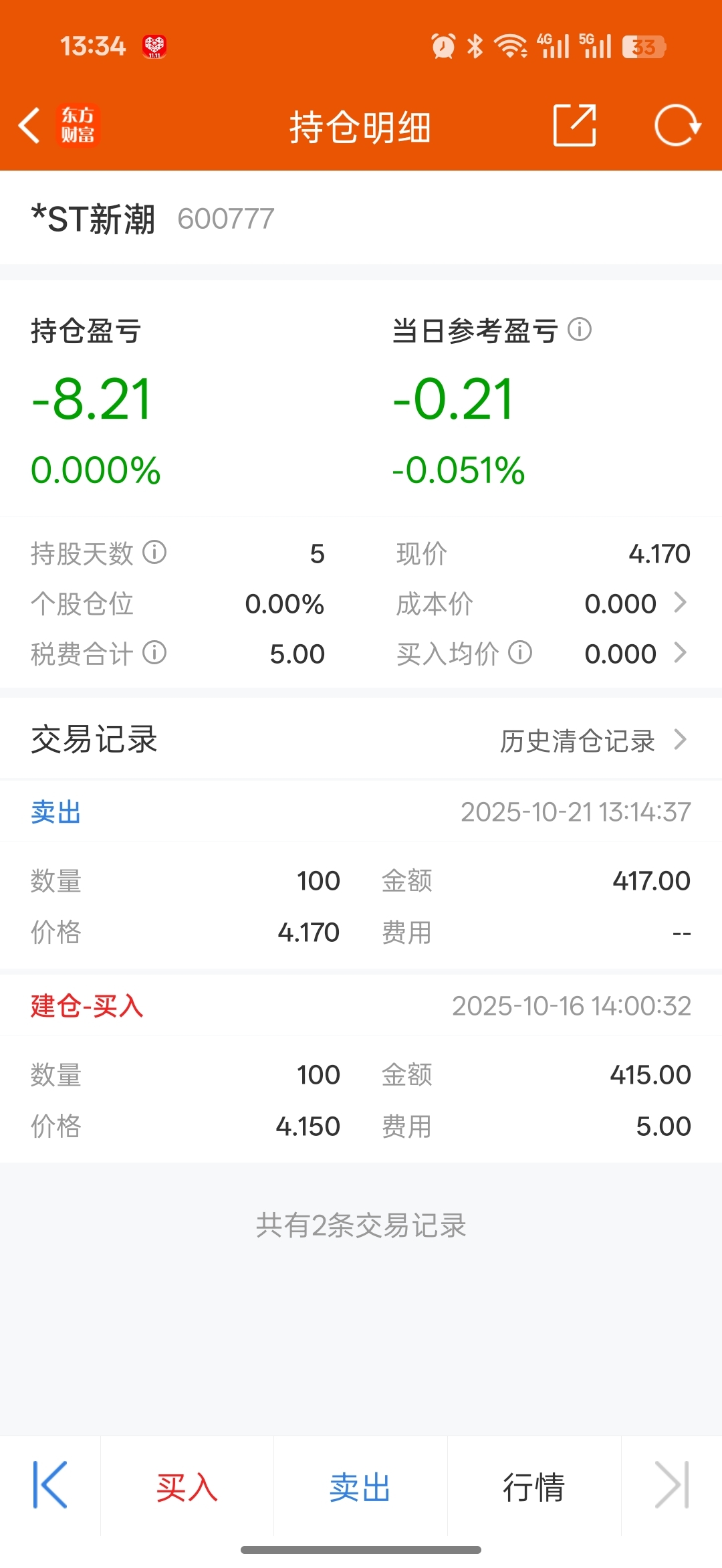Tap info icon beside 税费合计
722x1568 pixels.
(x=154, y=653)
